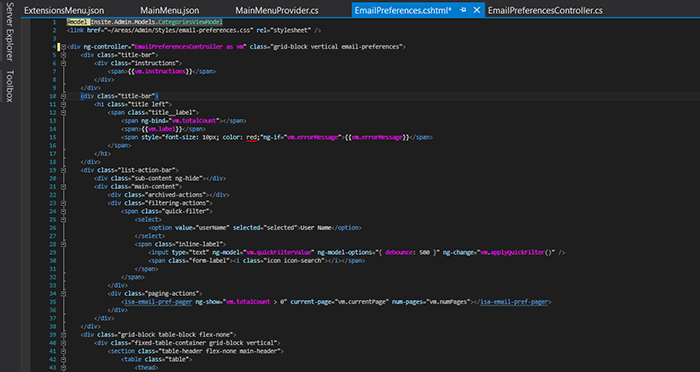Open the EmailPreferencesController.cs tab

[x=545, y=10]
